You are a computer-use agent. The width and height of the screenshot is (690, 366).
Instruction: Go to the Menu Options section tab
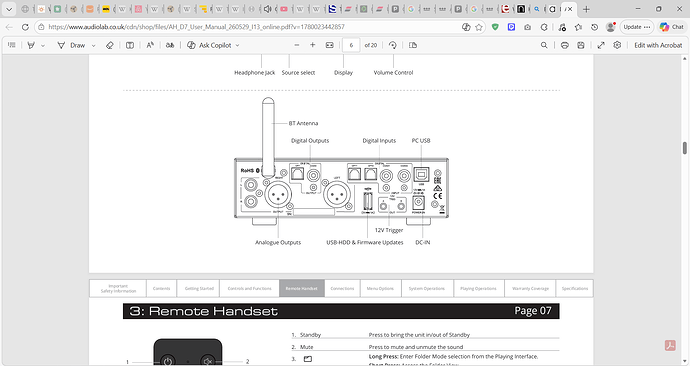click(x=380, y=289)
